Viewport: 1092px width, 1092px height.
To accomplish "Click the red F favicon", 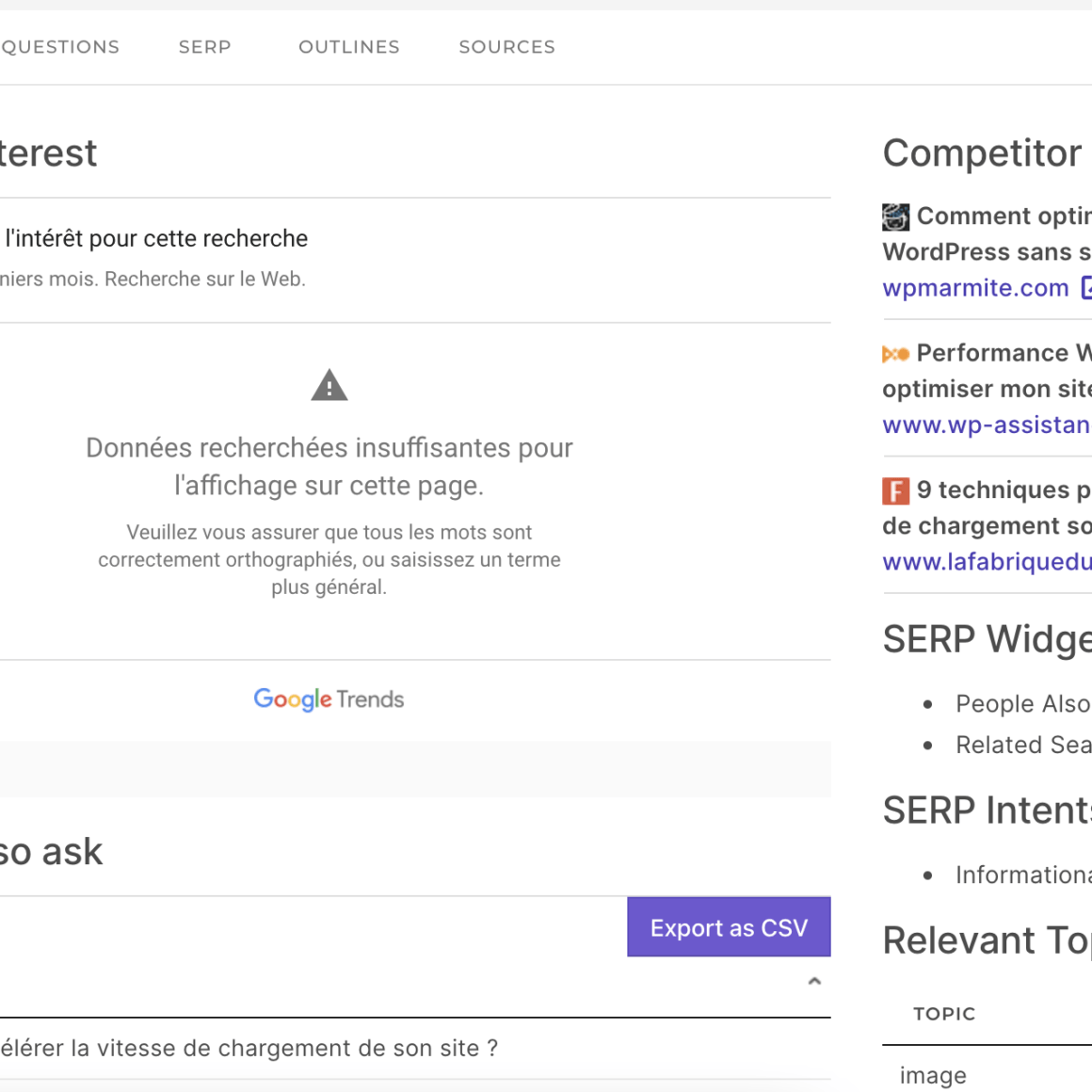I will pyautogui.click(x=895, y=490).
